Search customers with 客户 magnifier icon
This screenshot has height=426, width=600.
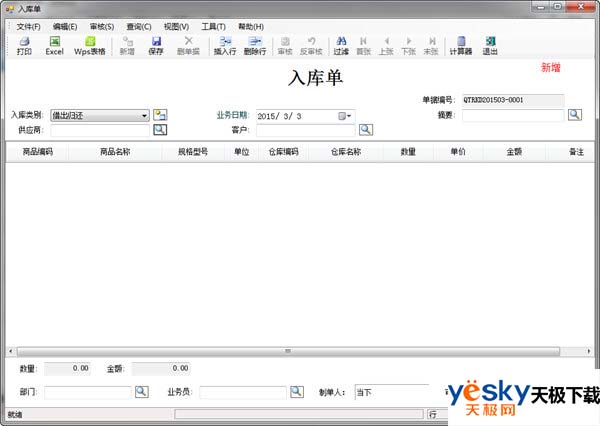pyautogui.click(x=366, y=130)
